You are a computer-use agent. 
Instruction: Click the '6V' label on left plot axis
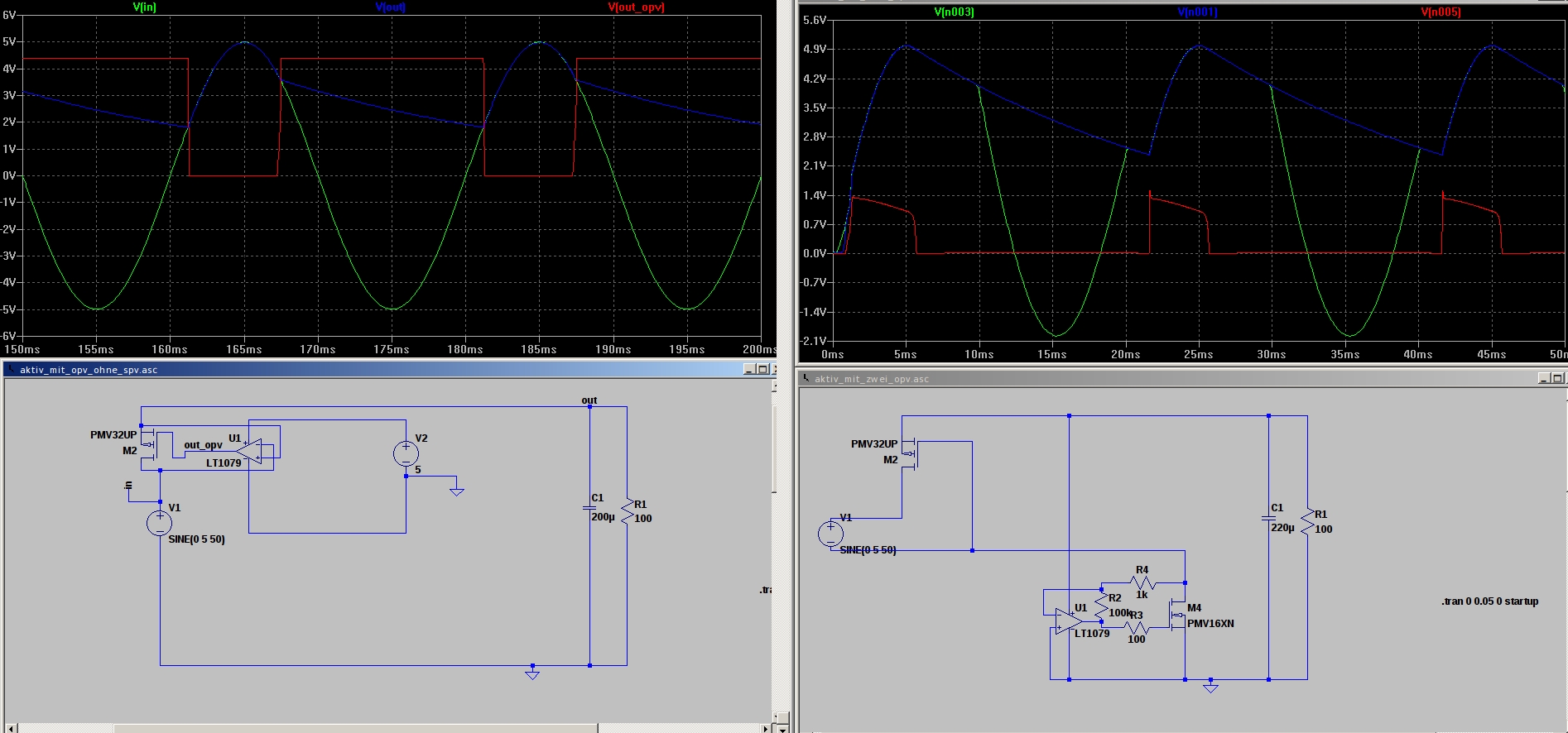tap(9, 15)
